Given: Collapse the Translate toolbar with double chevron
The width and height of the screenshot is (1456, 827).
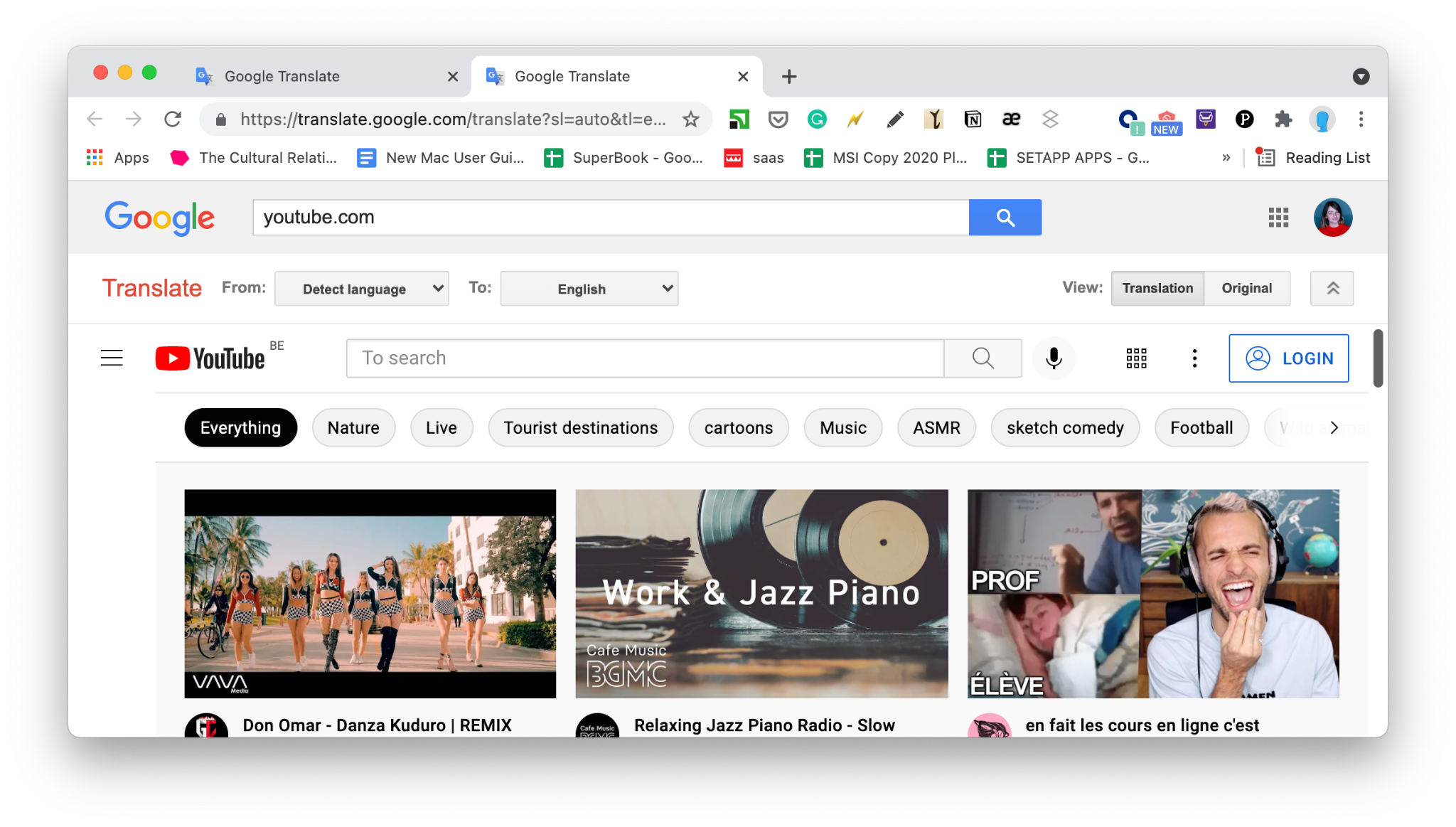Looking at the screenshot, I should tap(1332, 288).
